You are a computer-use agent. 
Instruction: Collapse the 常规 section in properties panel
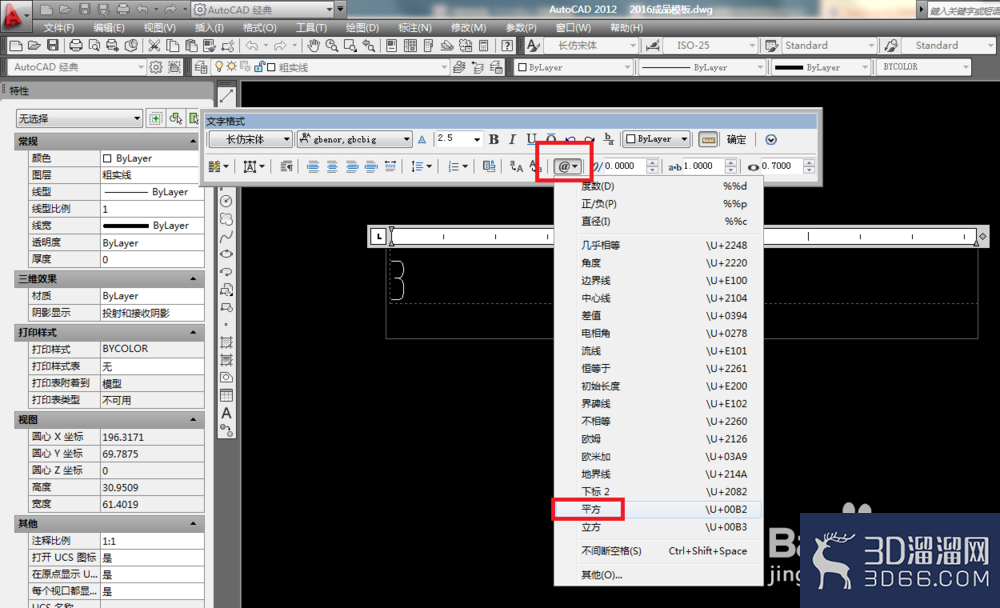[x=193, y=141]
